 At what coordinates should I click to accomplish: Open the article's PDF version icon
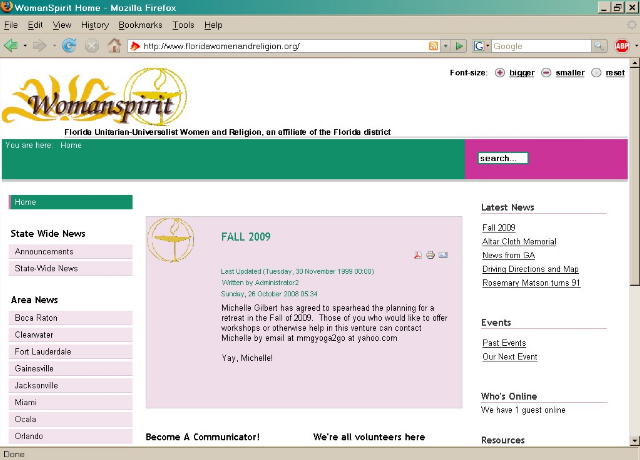pos(418,255)
